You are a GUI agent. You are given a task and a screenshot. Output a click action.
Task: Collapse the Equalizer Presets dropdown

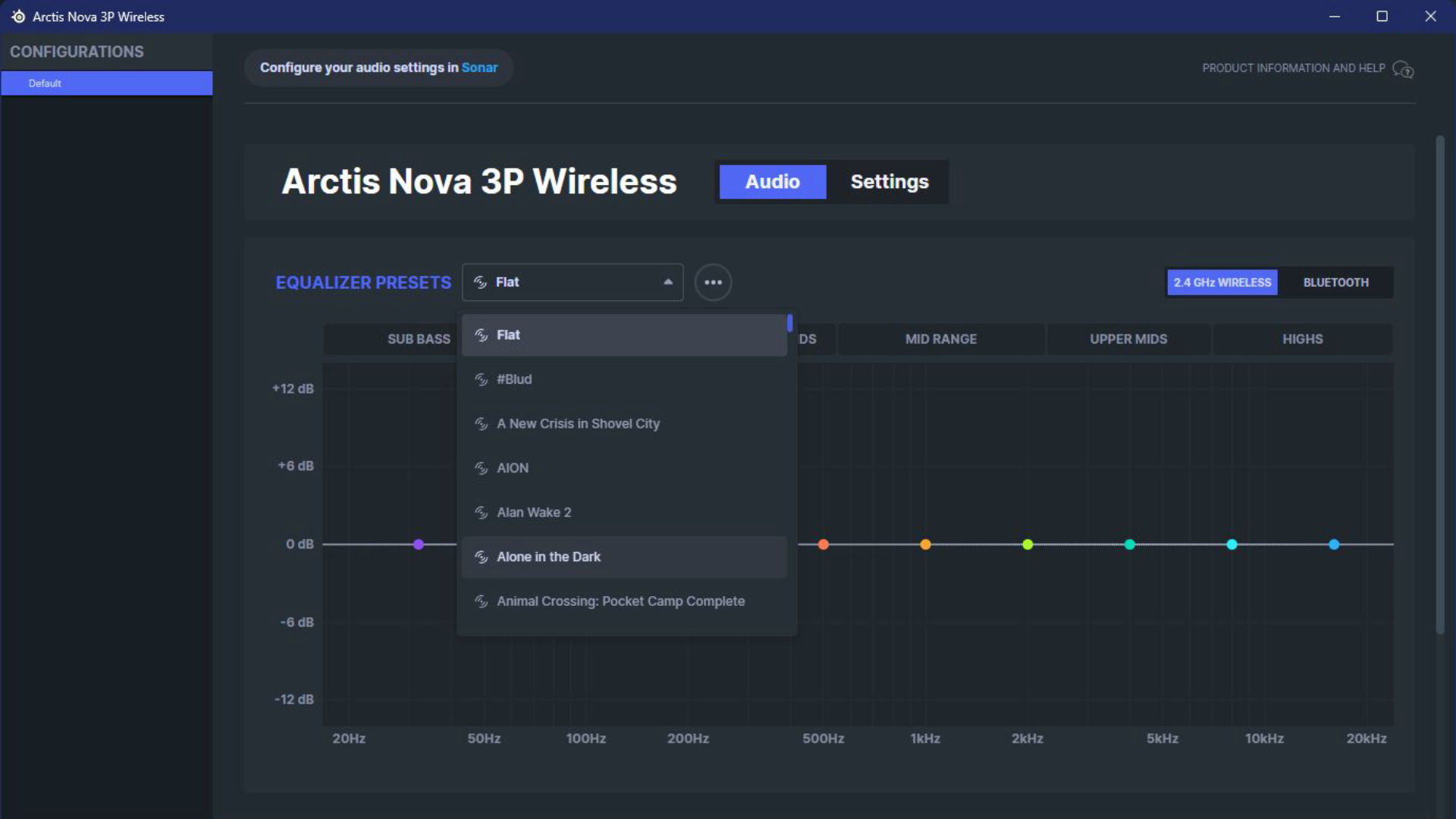tap(573, 282)
